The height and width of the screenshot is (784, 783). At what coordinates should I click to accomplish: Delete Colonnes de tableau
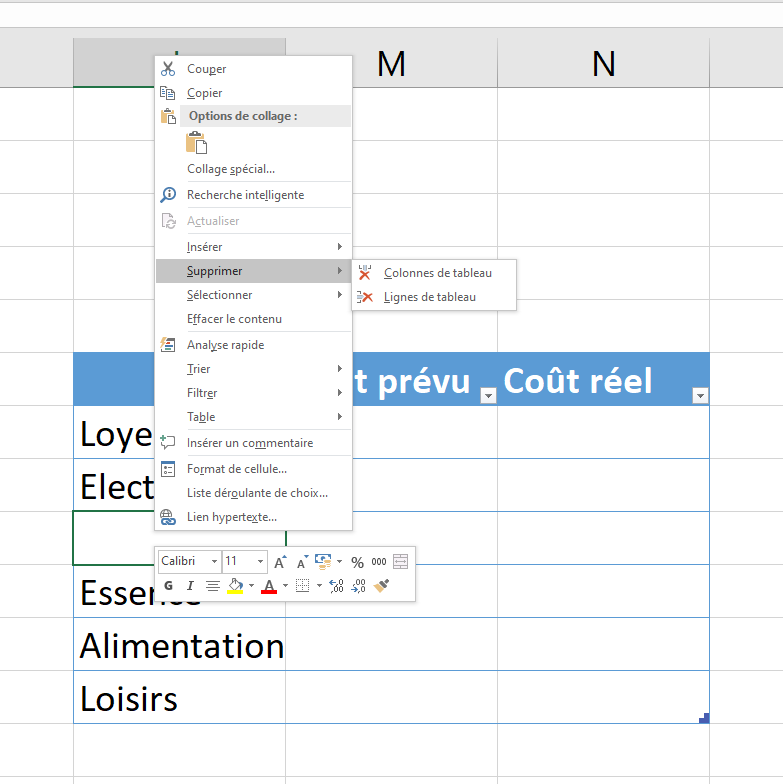click(x=434, y=272)
